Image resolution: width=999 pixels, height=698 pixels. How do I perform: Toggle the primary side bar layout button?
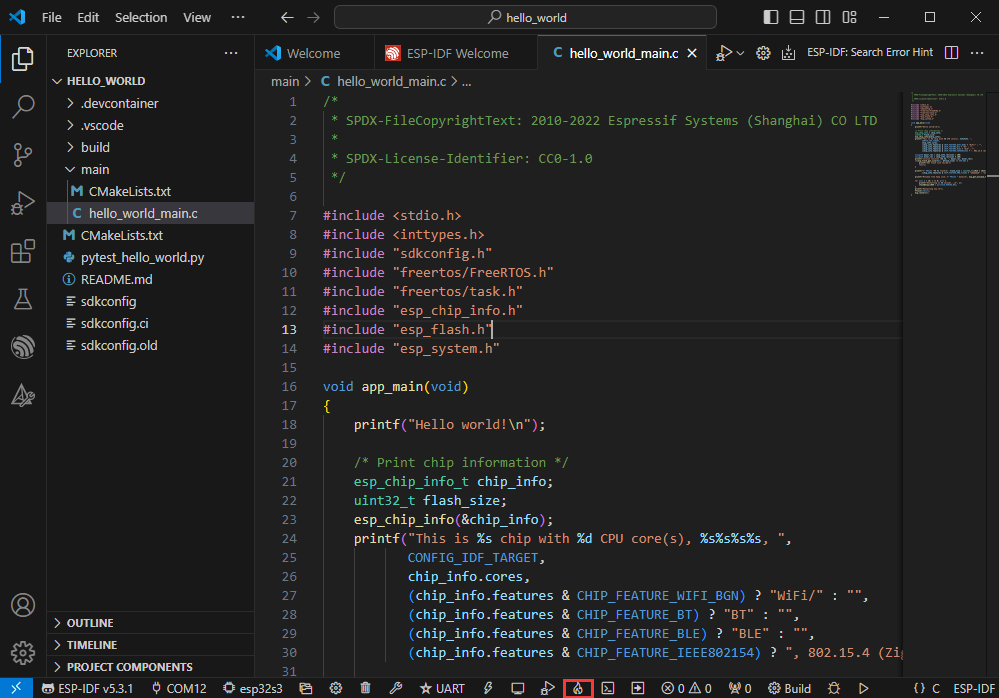click(770, 17)
